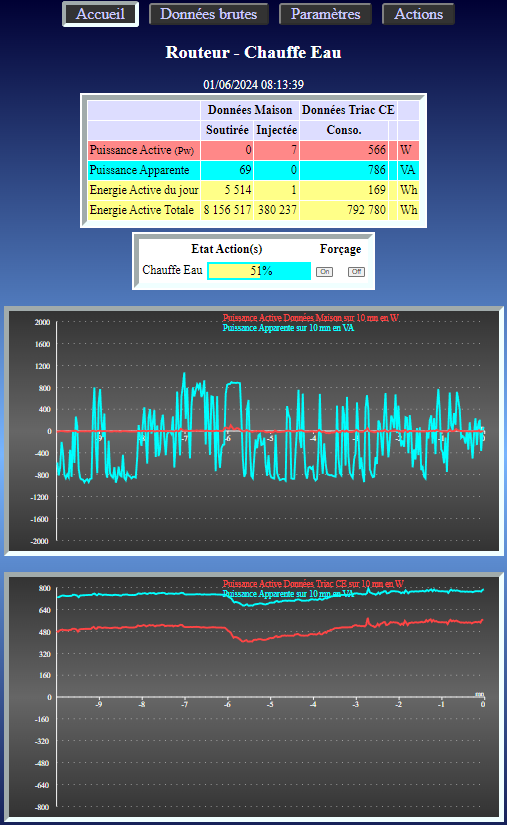Click cyan Puissance Apparente legend in Maison graph
This screenshot has width=507, height=825.
(x=288, y=328)
